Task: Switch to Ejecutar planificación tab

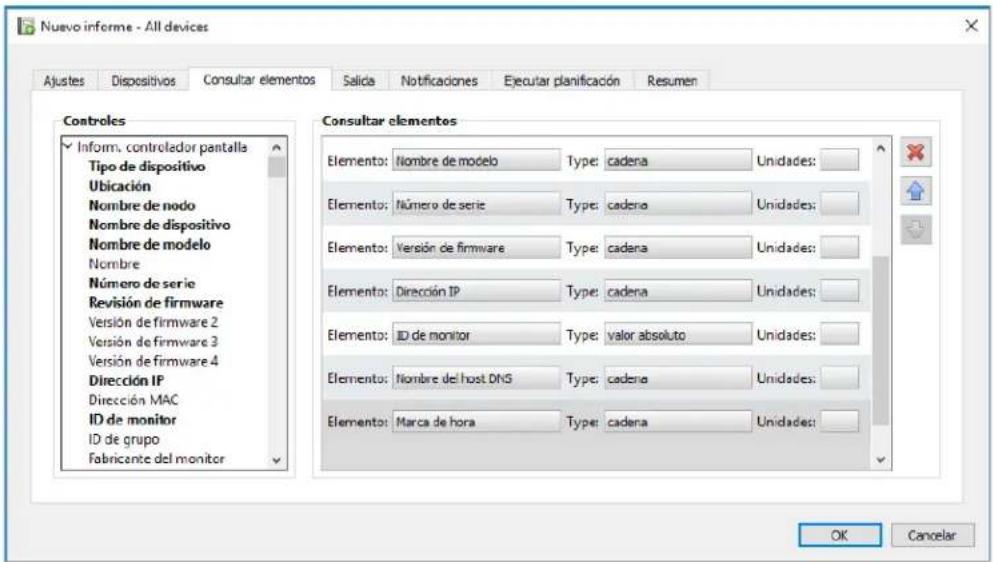Action: click(562, 81)
